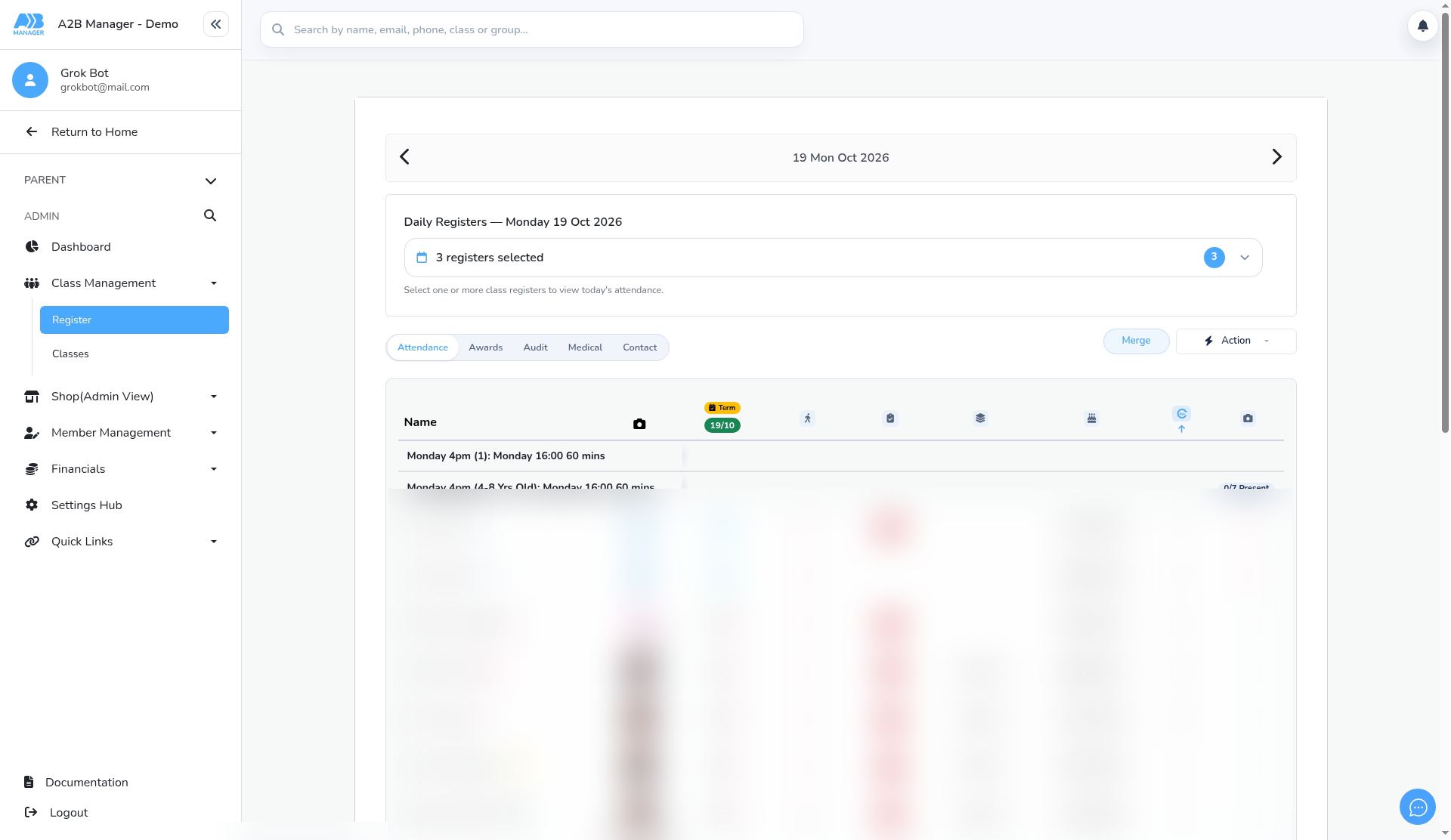Switch to the Contact tab
1451x840 pixels.
click(x=639, y=347)
